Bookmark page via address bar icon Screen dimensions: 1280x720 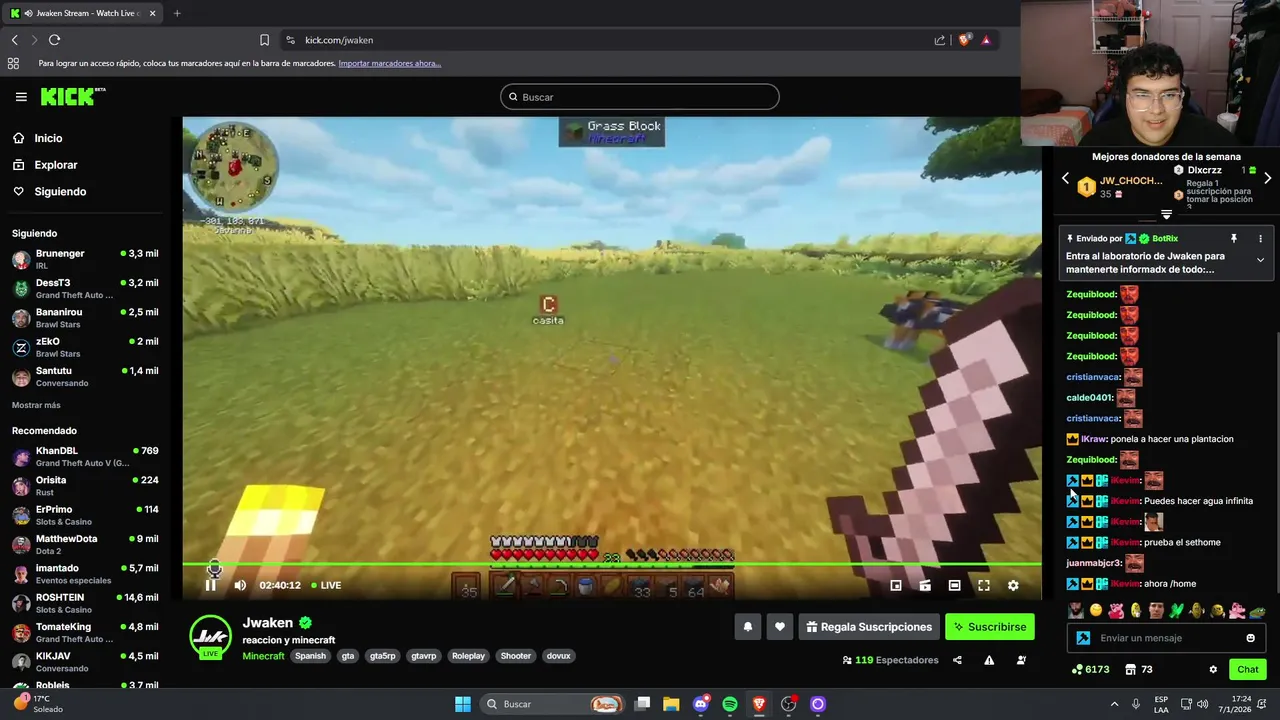coord(264,40)
